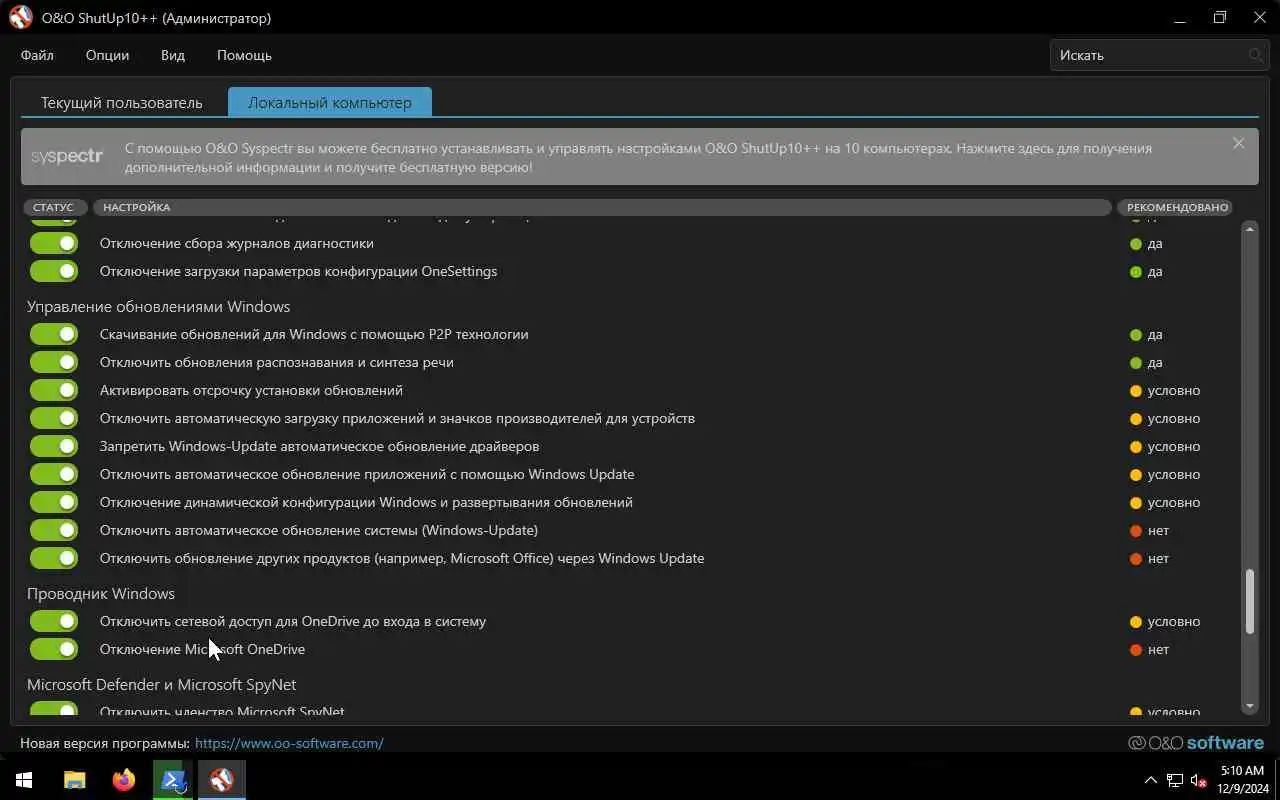Collapse 'Управление обновлениями Windows' group
1280x800 pixels.
[158, 307]
